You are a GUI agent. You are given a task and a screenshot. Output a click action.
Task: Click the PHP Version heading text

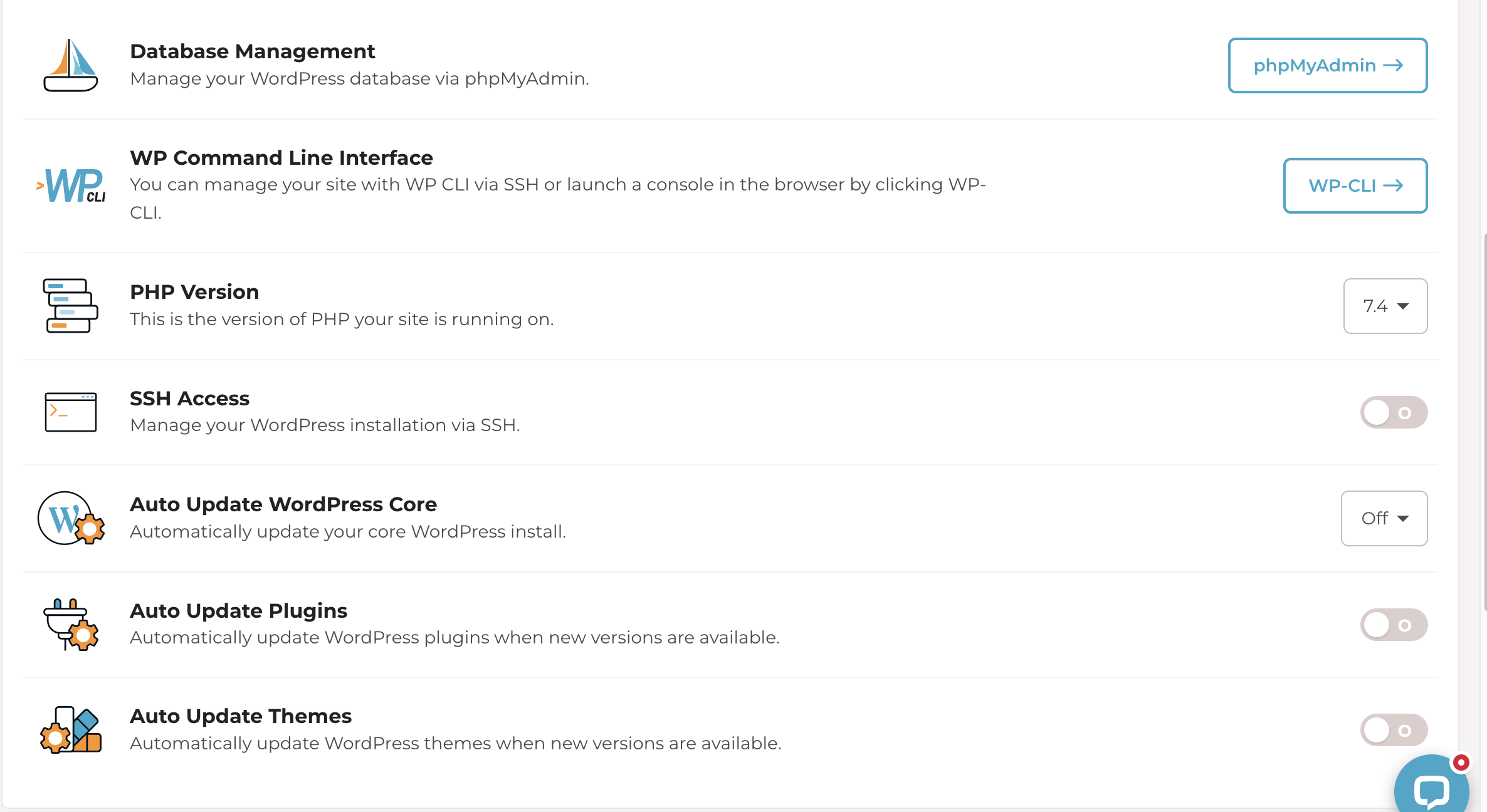(x=194, y=292)
